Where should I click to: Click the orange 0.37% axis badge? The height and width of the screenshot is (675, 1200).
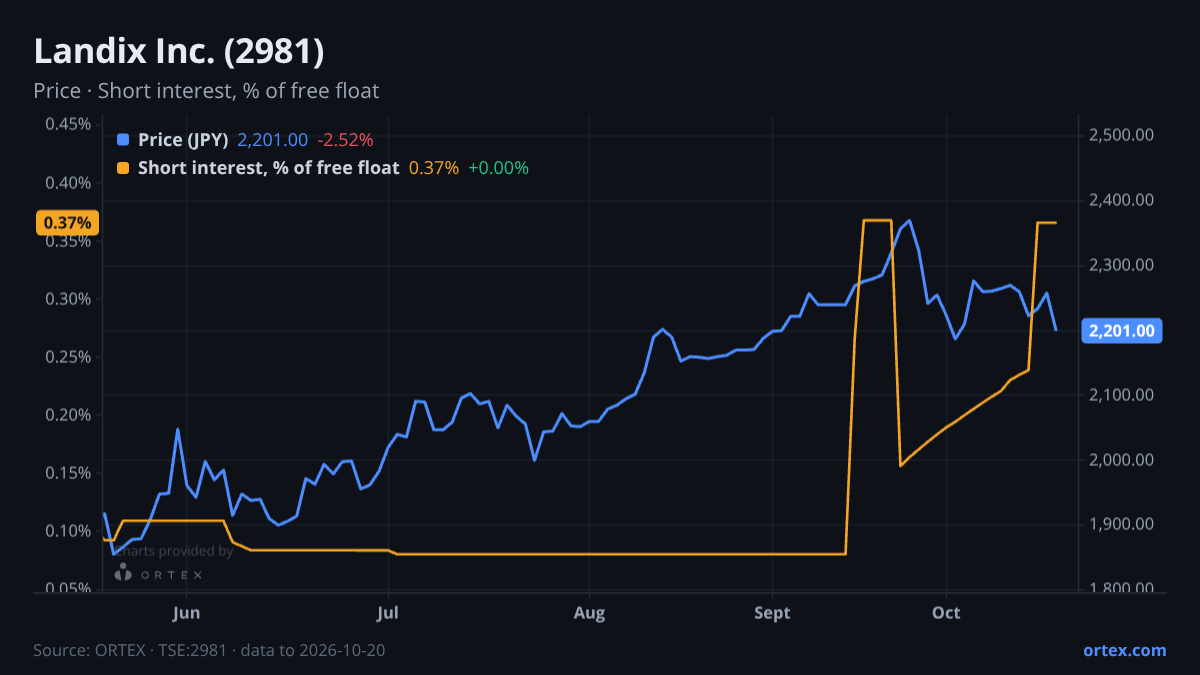(67, 222)
